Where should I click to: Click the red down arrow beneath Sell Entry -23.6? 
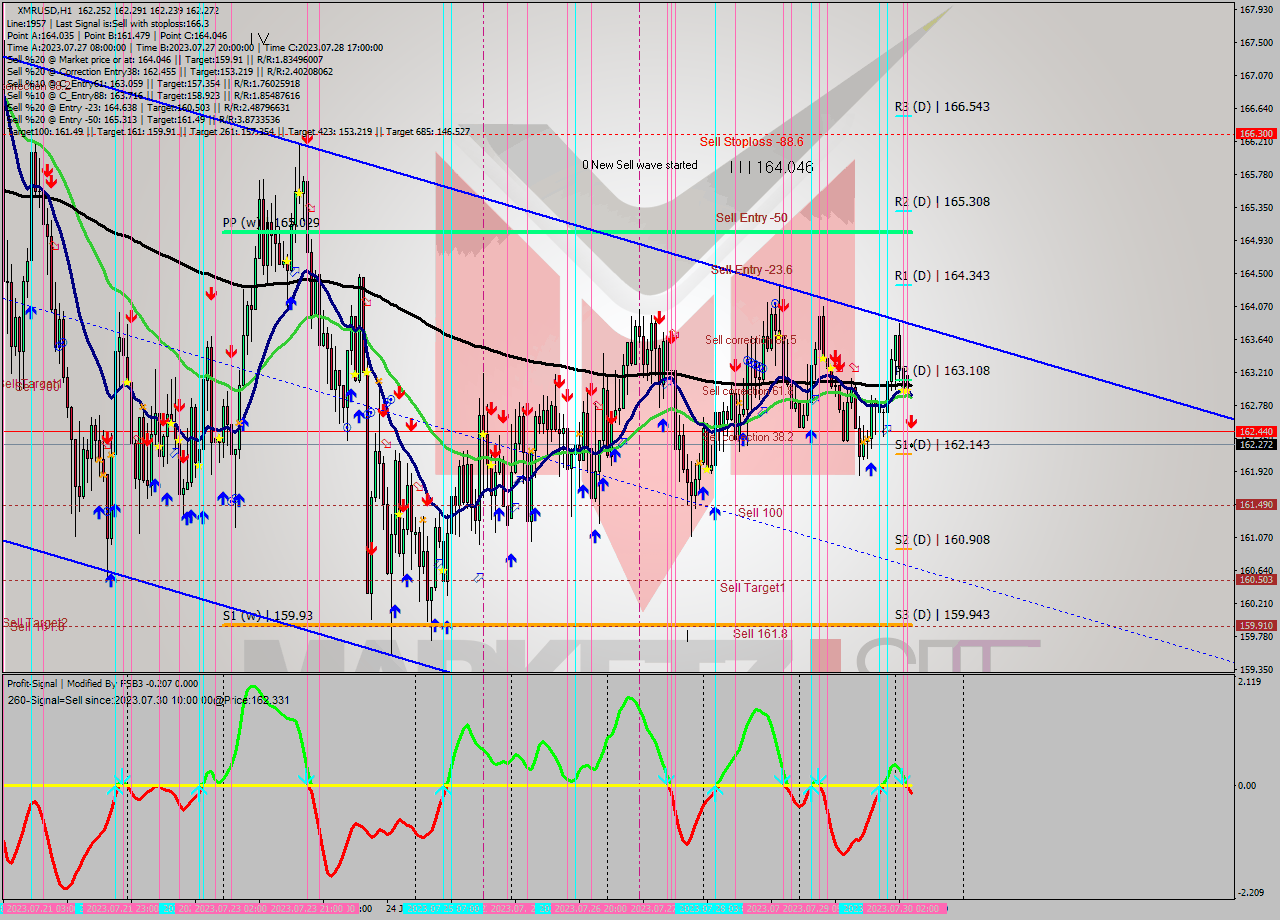(x=783, y=305)
